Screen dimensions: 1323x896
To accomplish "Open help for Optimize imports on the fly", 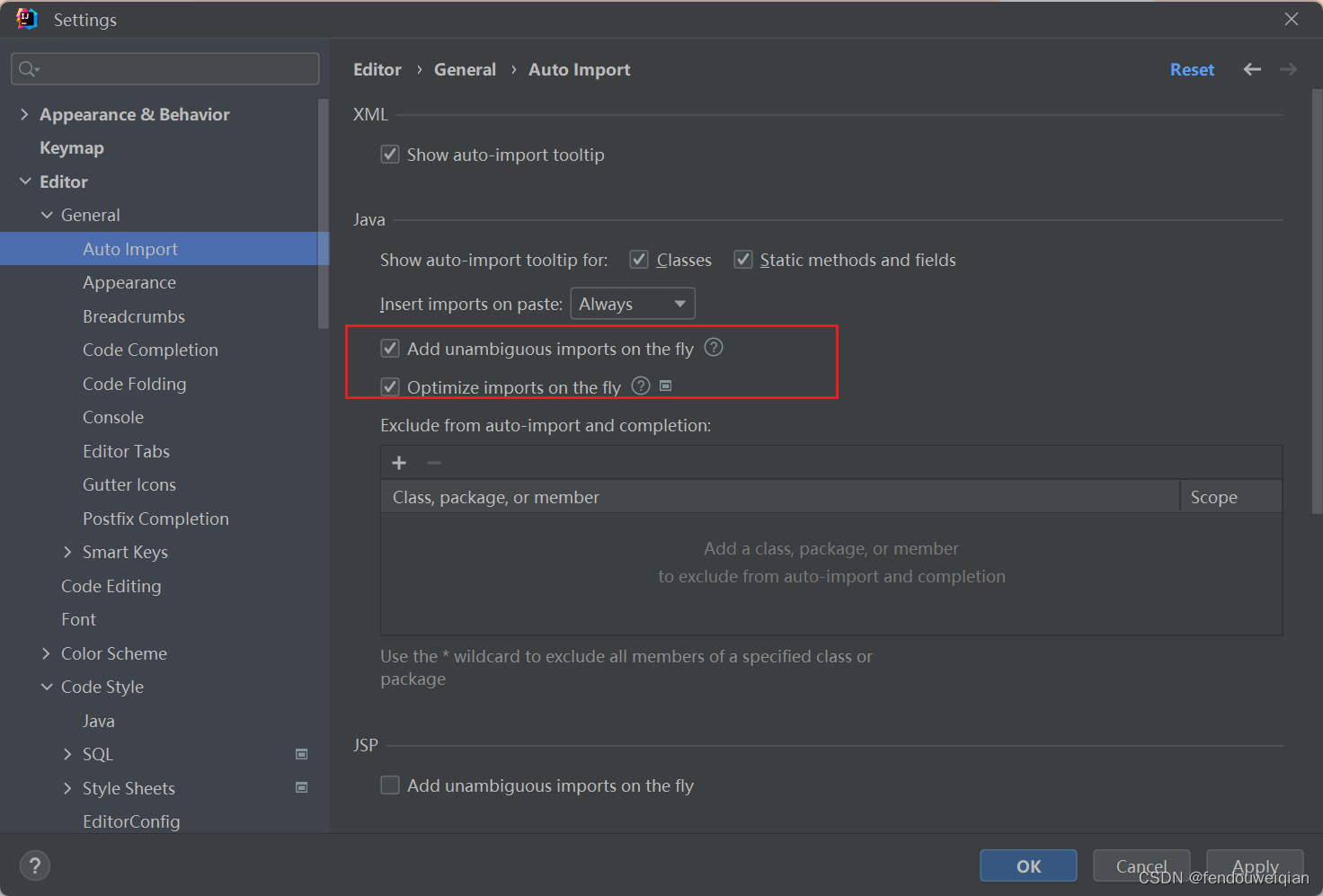I will [641, 386].
